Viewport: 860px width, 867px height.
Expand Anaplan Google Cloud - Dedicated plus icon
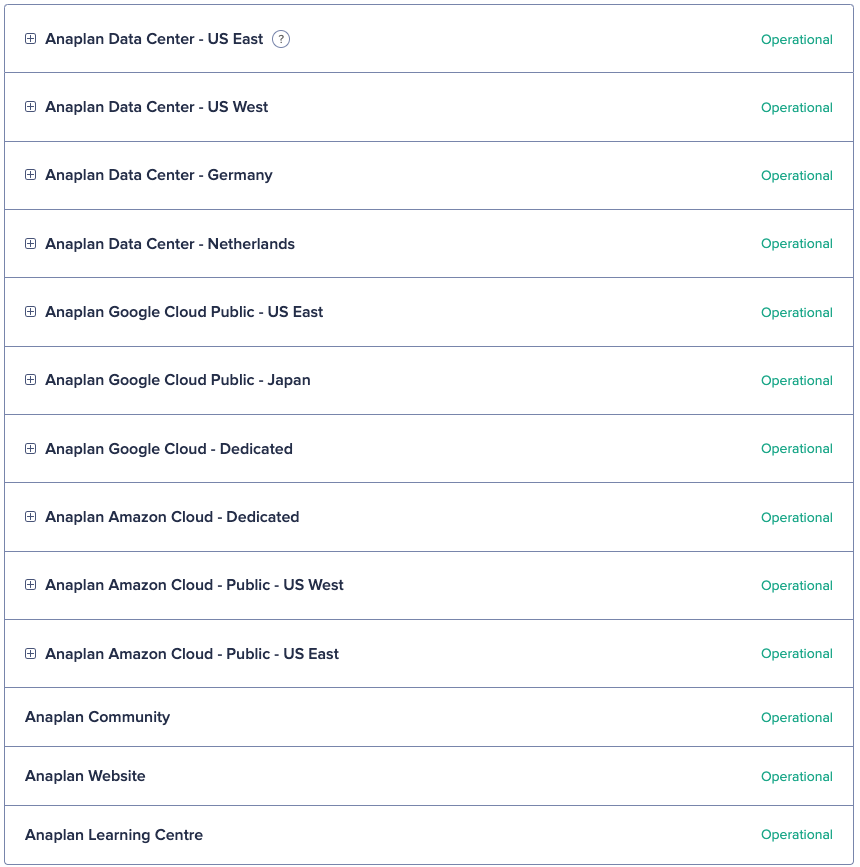[30, 448]
